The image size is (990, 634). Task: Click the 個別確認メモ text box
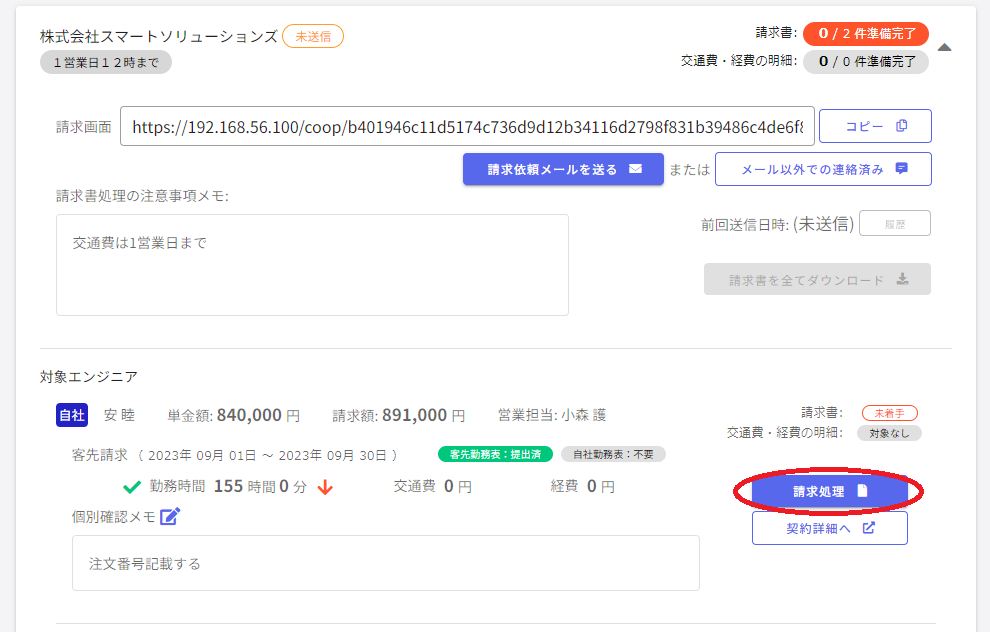385,563
